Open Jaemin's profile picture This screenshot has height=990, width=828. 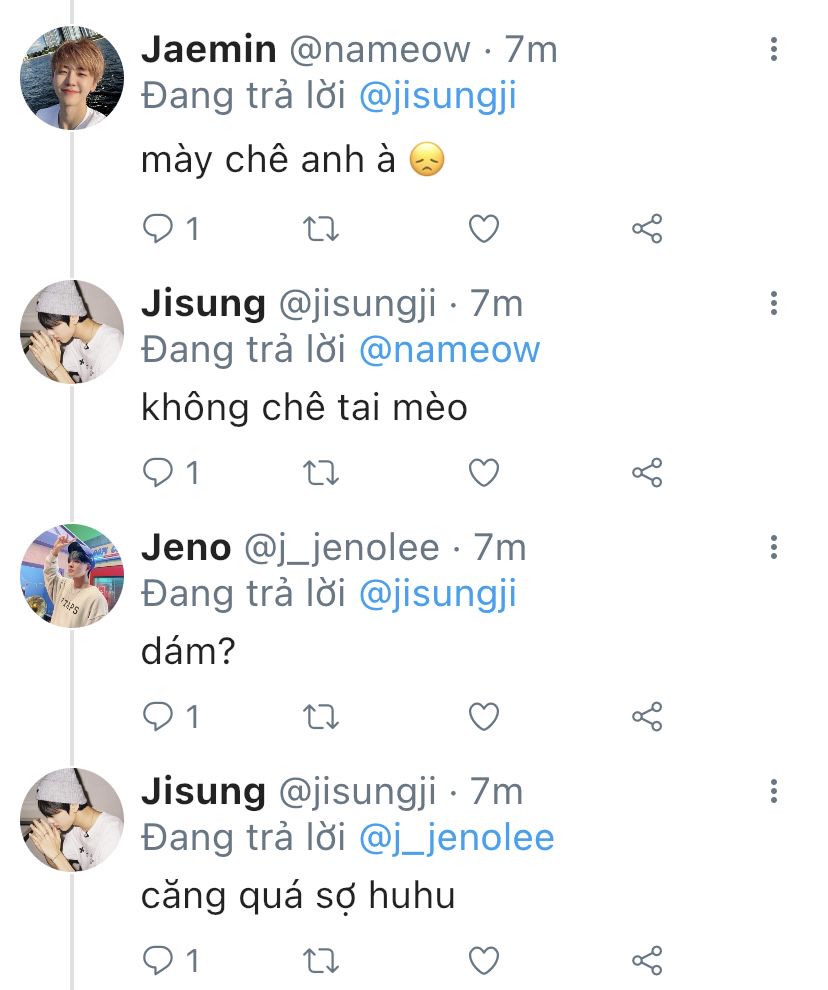[72, 78]
